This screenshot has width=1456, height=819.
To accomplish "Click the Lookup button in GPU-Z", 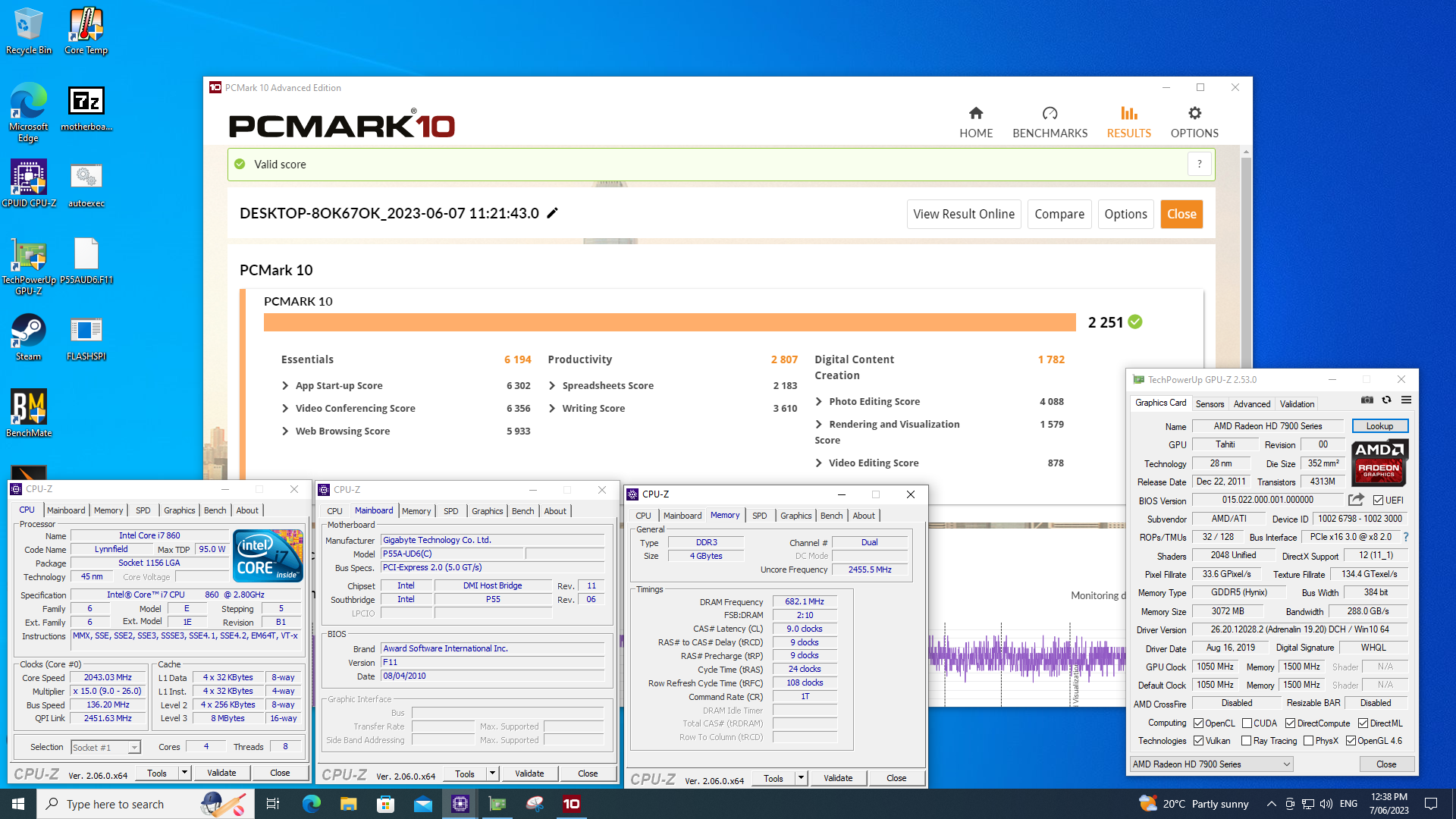I will [1380, 426].
